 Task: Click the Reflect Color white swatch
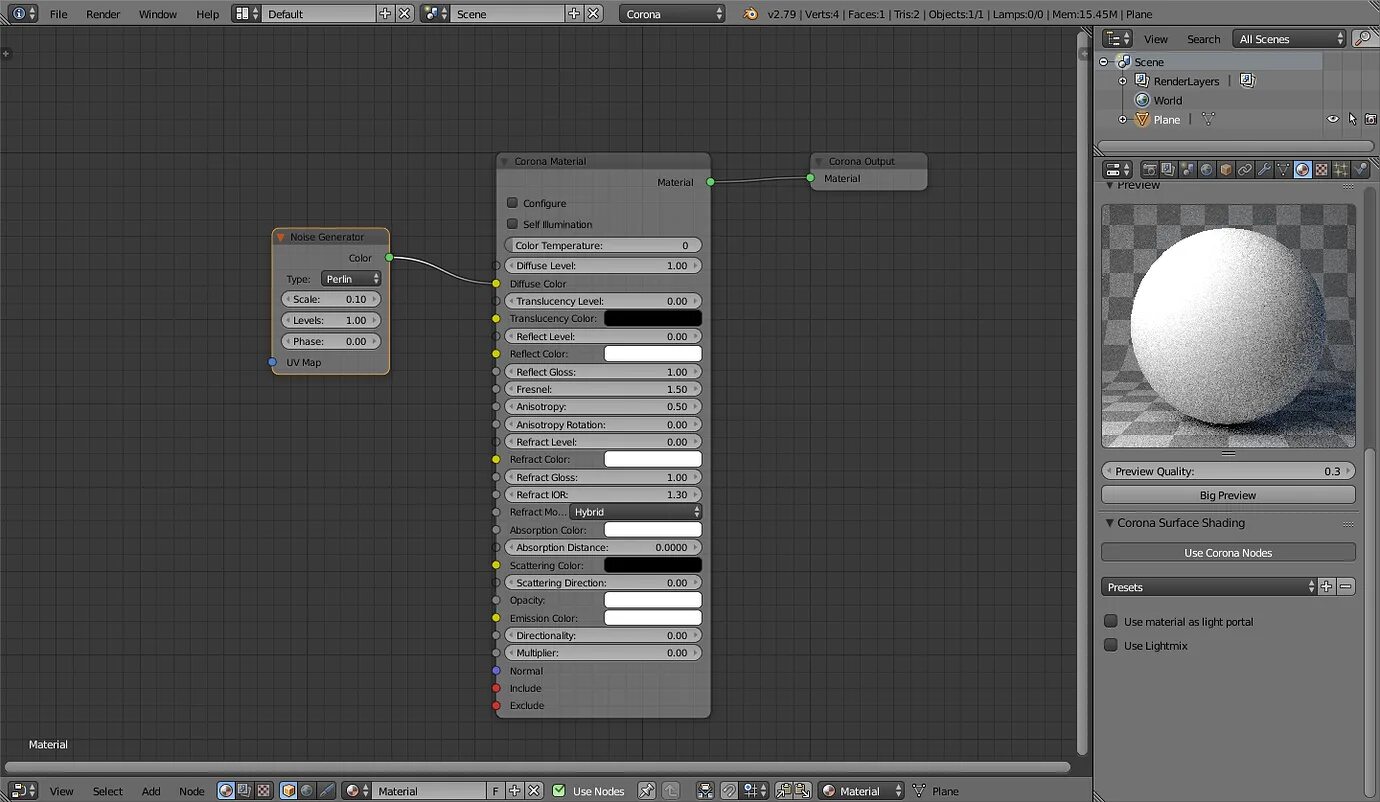coord(653,354)
